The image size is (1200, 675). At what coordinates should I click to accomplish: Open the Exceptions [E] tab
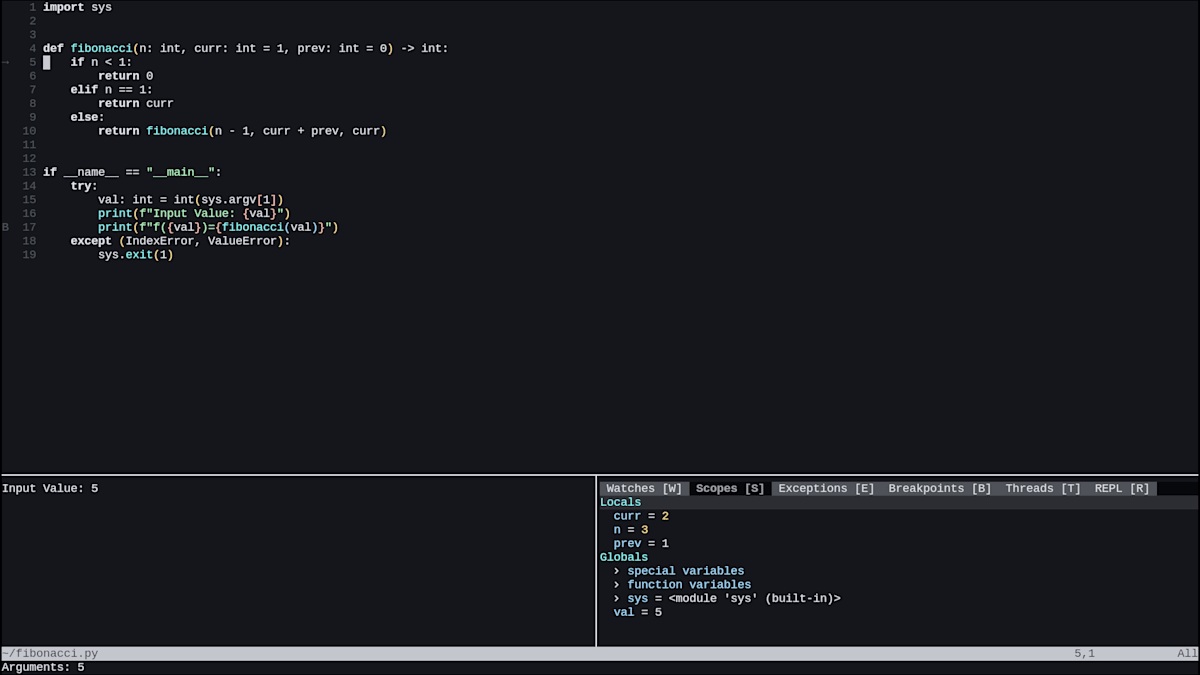[826, 489]
